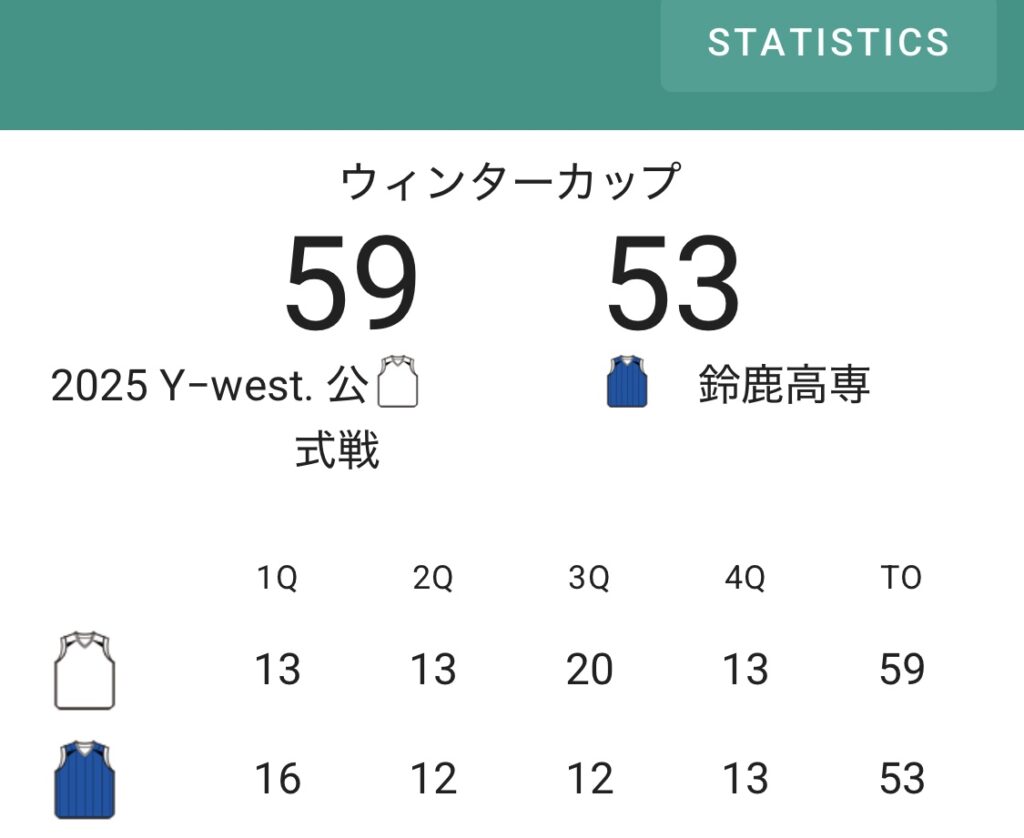This screenshot has height=838, width=1024.
Task: Tap white team's 3Q score of 20
Action: [589, 669]
